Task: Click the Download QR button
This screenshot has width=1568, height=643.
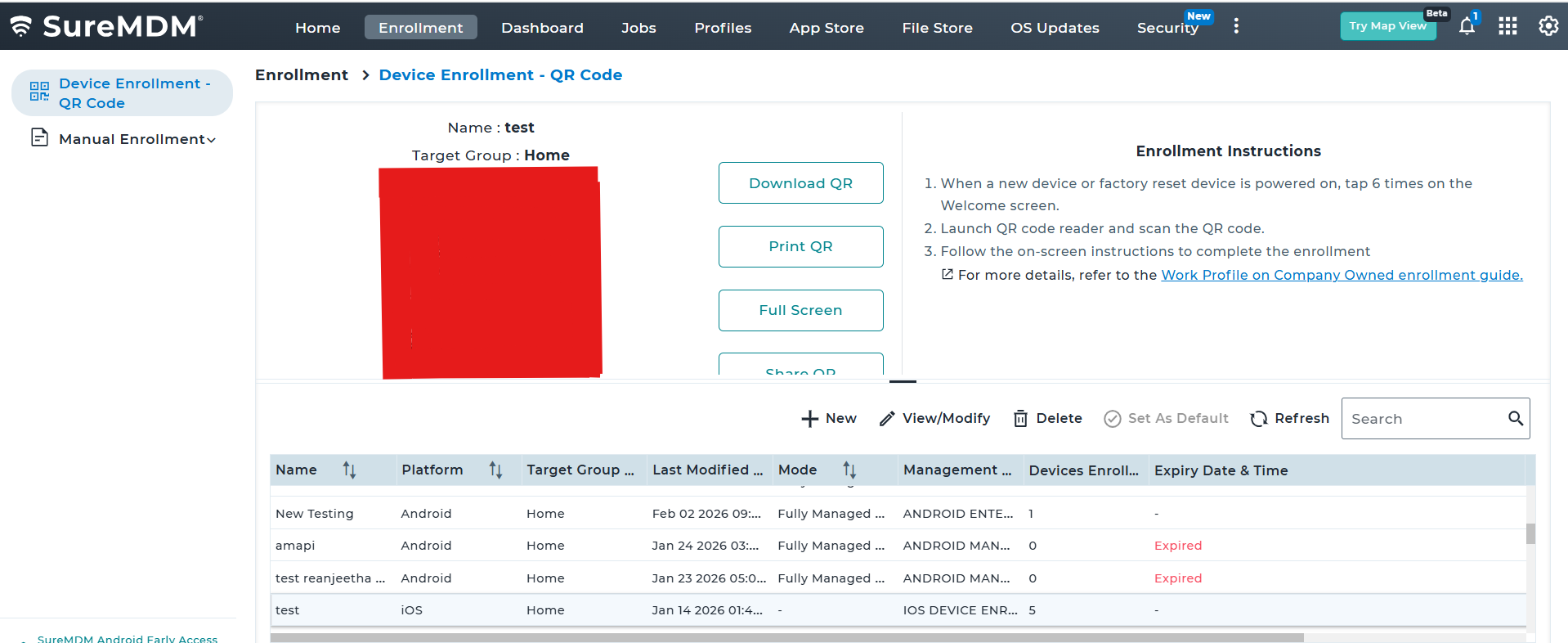Action: (x=800, y=182)
